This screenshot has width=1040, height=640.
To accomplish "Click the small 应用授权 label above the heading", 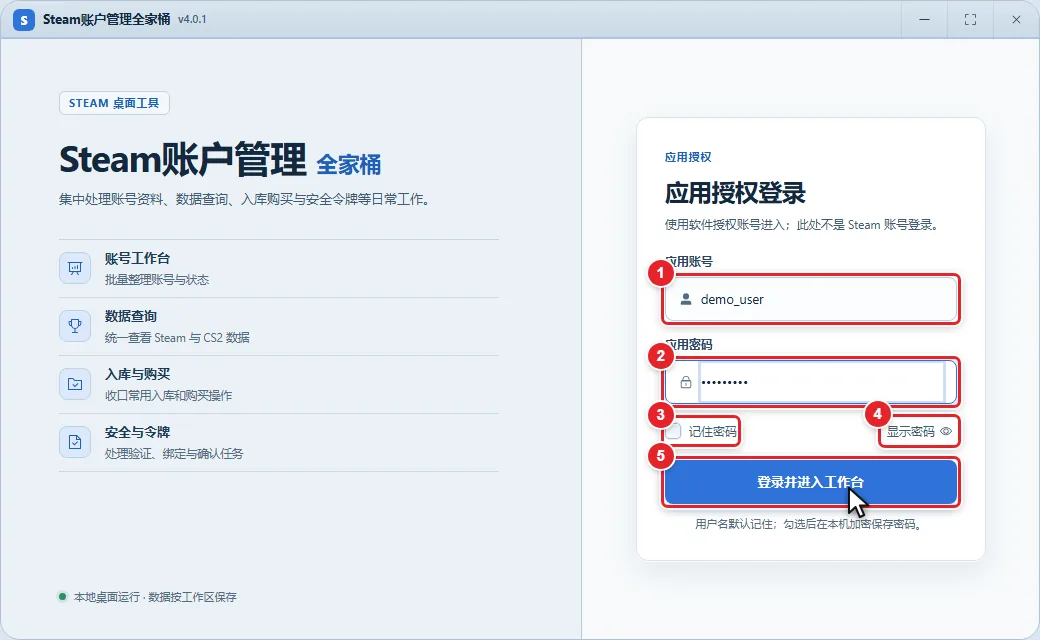I will coord(688,157).
